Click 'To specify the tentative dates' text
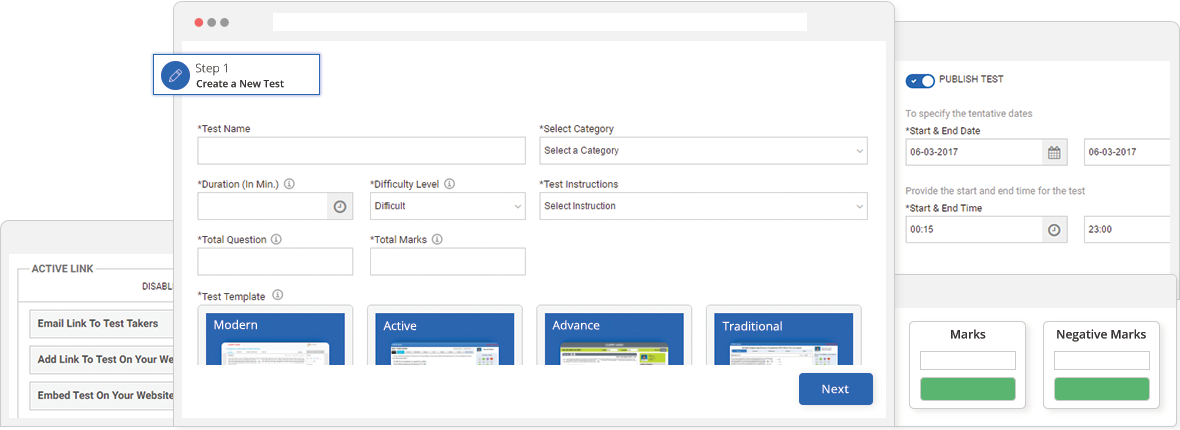 [969, 114]
